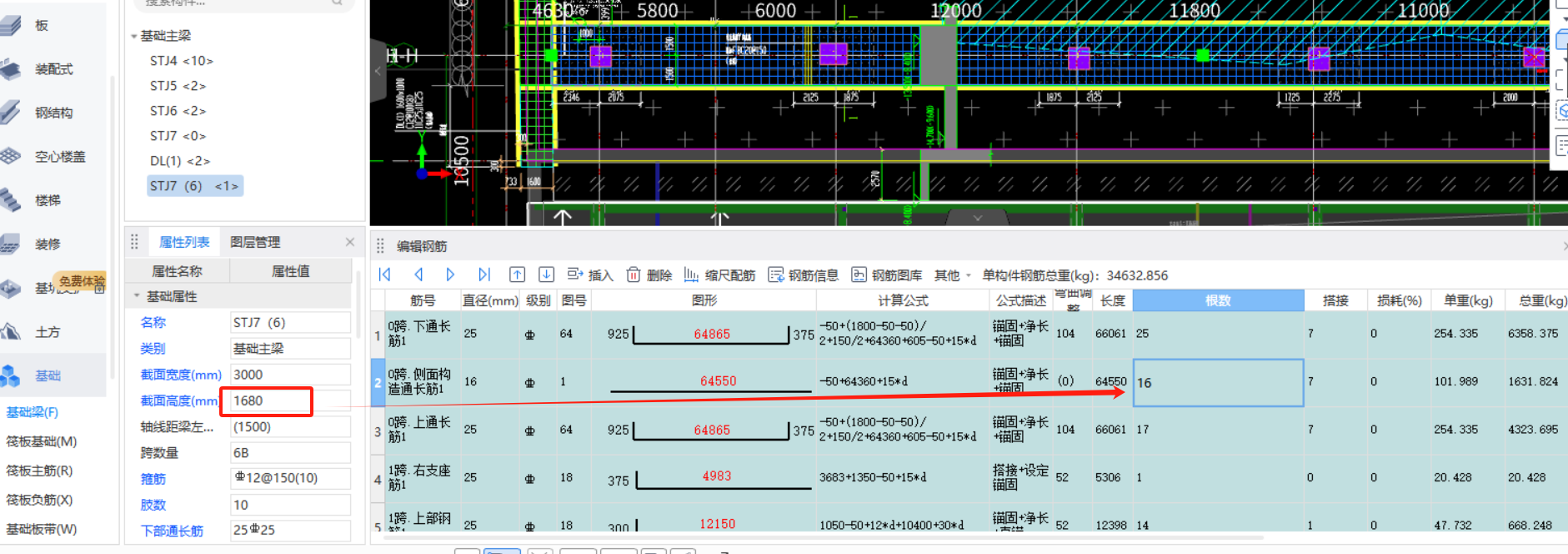
Task: Click the 直径(mm) column header
Action: [x=491, y=300]
